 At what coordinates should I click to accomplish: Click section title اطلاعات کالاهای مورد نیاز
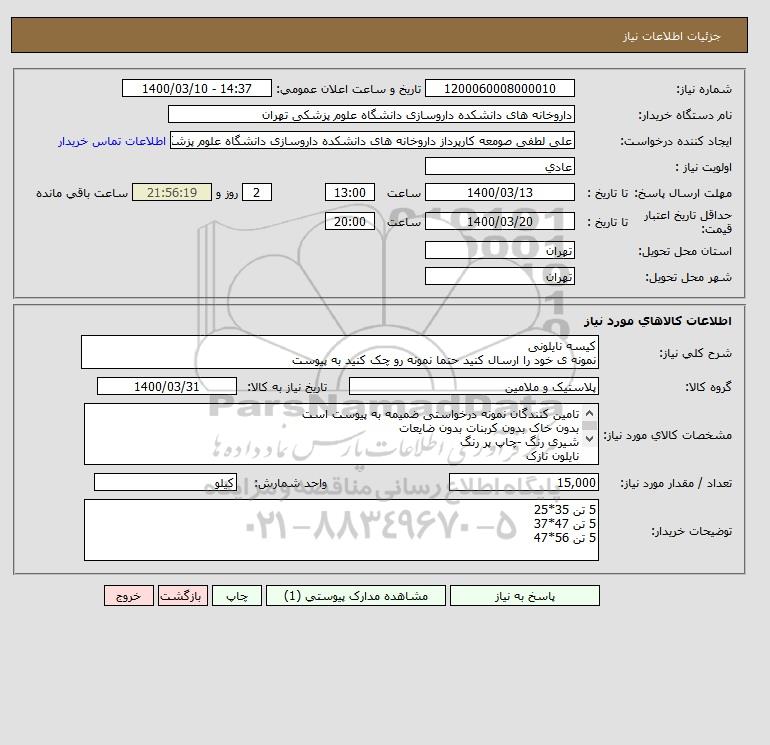(658, 321)
